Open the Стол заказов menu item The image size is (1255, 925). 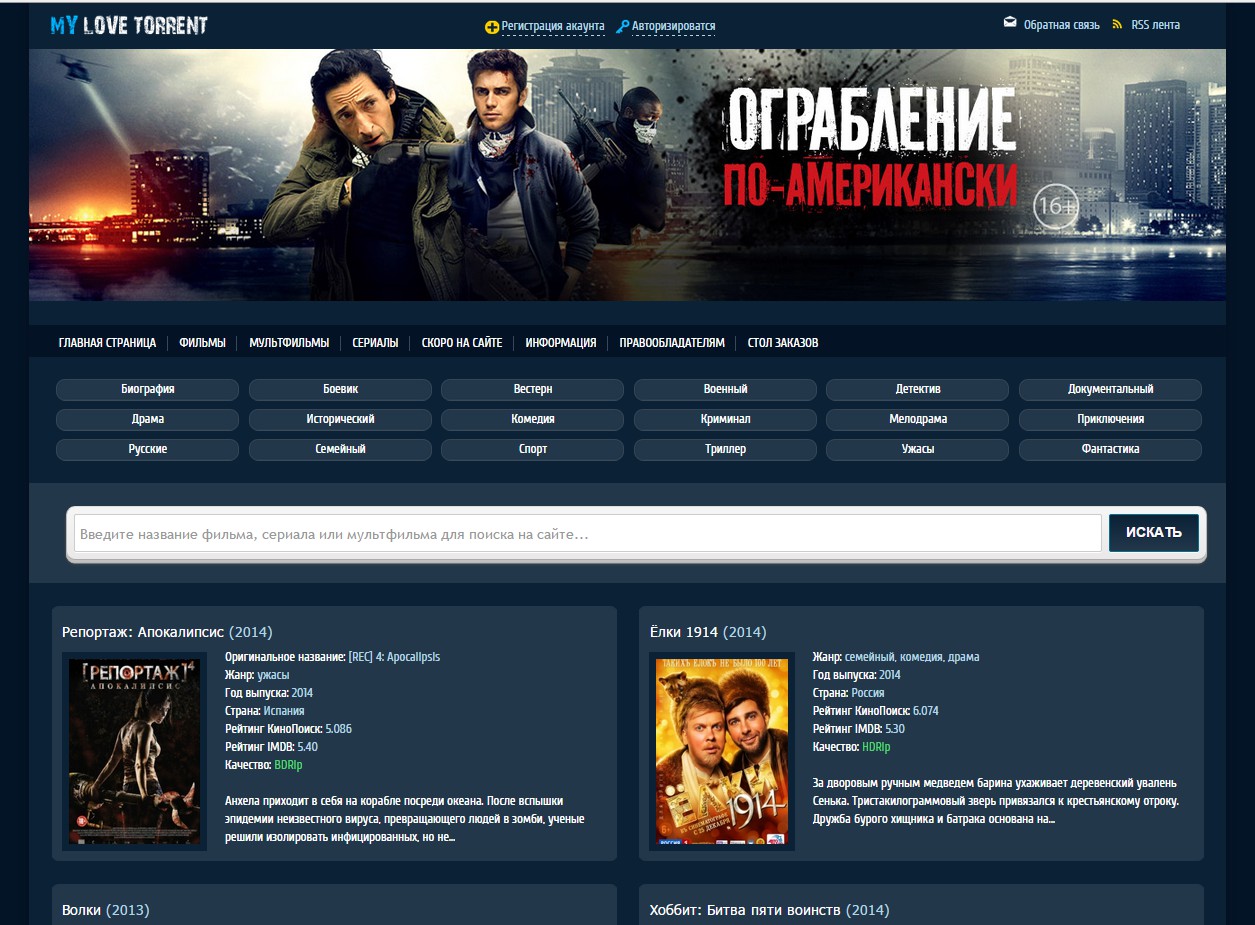tap(783, 343)
